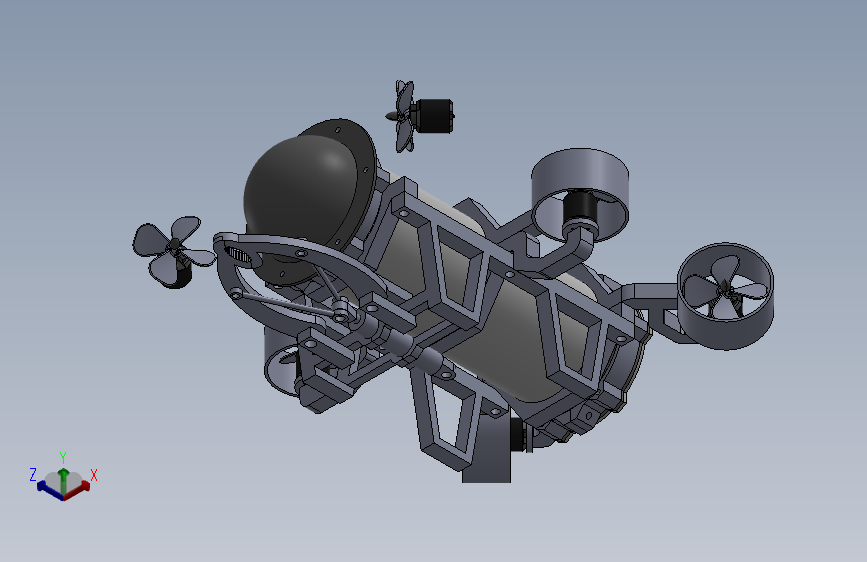This screenshot has height=562, width=867.
Task: Select the blue Z axis of the triad
Action: click(x=50, y=491)
